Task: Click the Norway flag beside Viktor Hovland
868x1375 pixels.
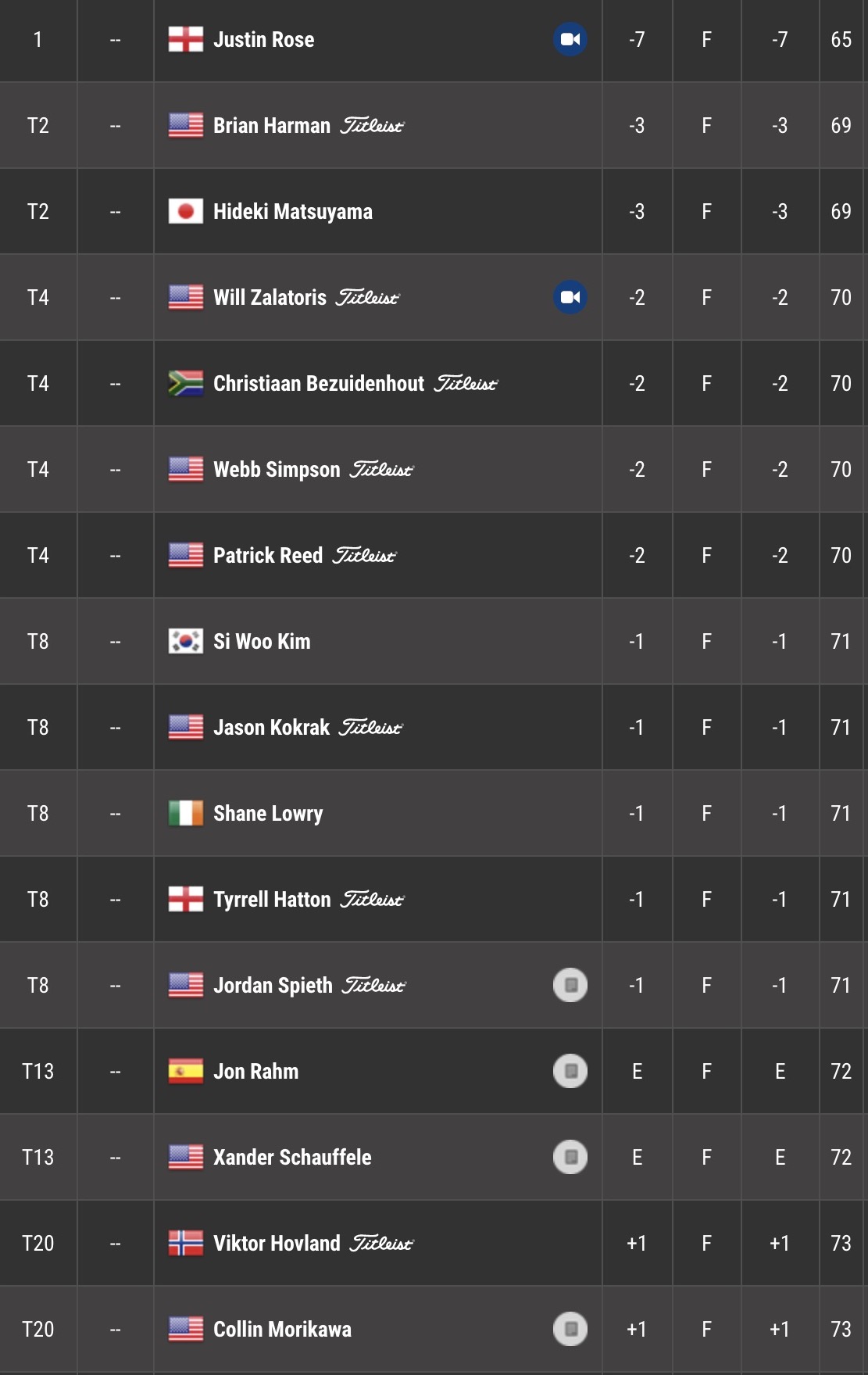Action: point(186,1243)
